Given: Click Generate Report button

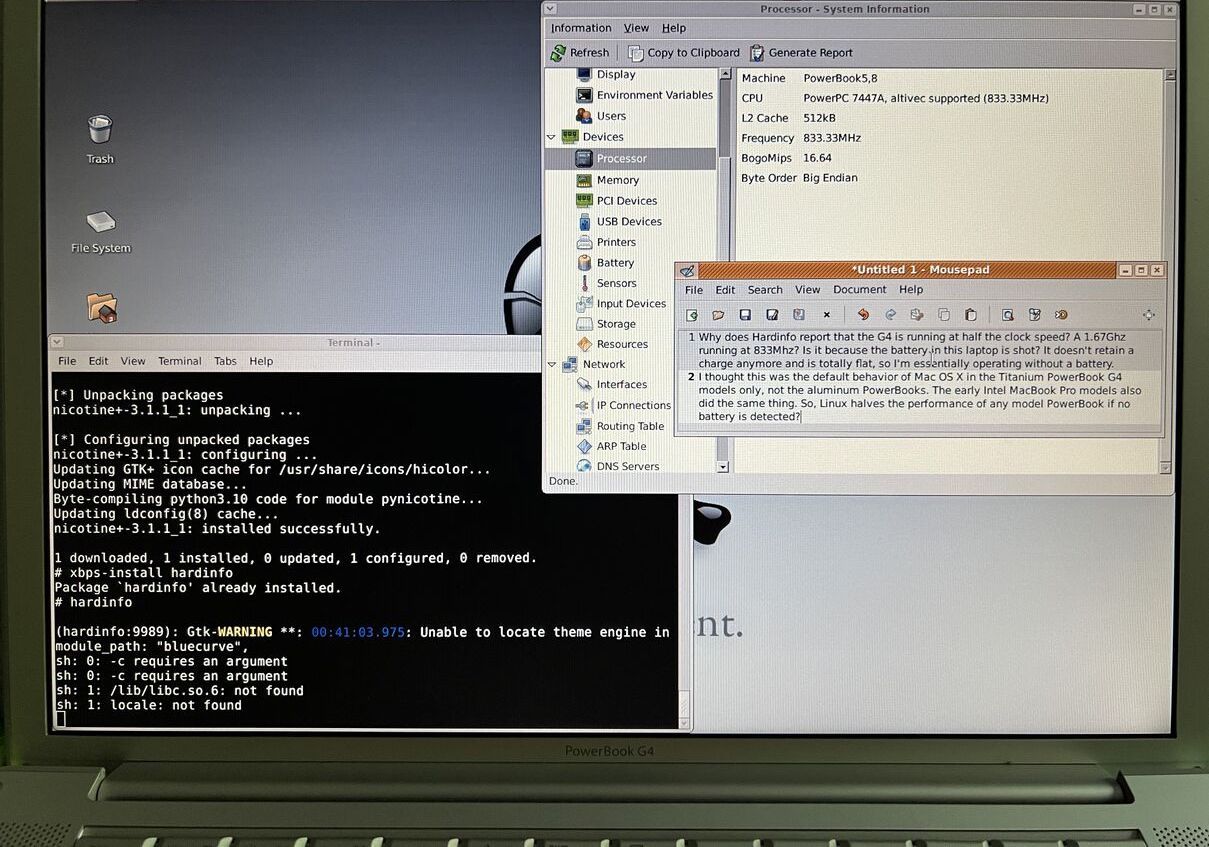Looking at the screenshot, I should pos(801,53).
